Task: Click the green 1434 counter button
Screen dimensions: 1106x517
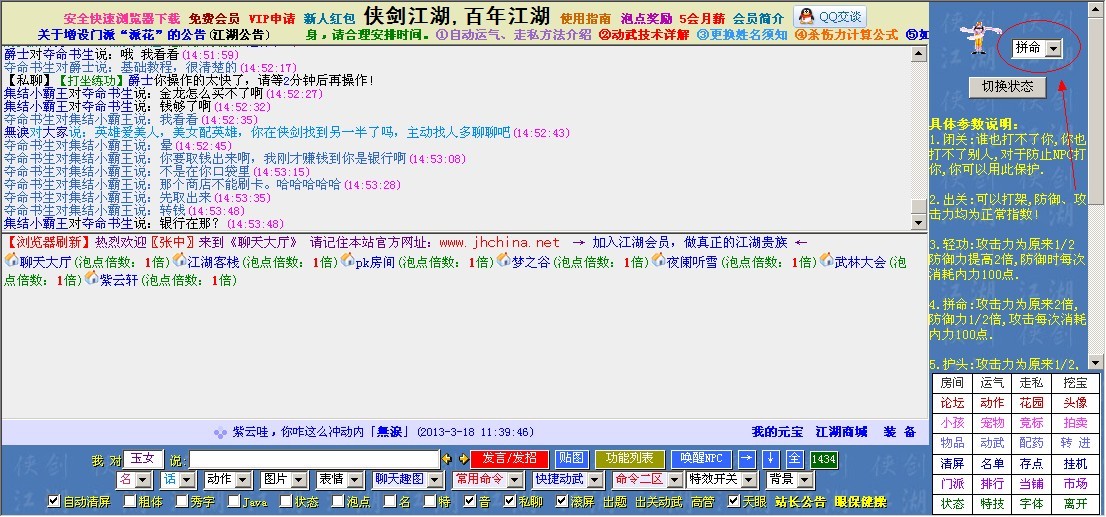Action: coord(823,460)
